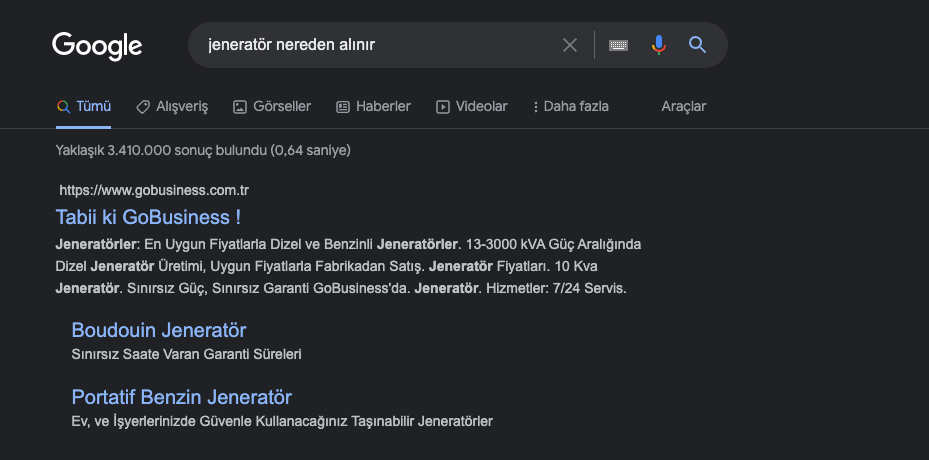The image size is (929, 460).
Task: Switch to the Görseller tab
Action: (272, 107)
